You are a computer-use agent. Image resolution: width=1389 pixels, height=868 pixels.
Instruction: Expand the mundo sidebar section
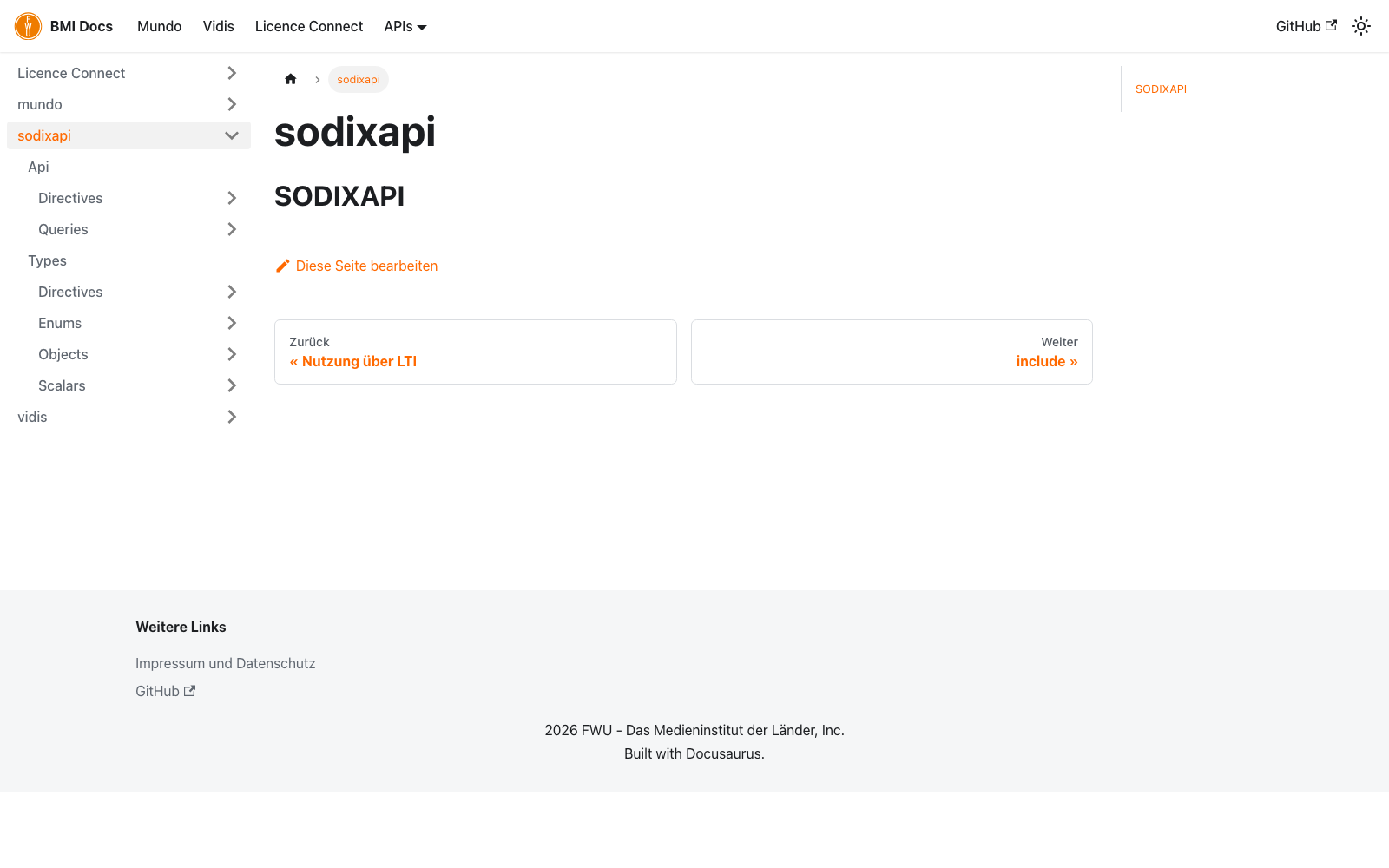click(x=232, y=104)
